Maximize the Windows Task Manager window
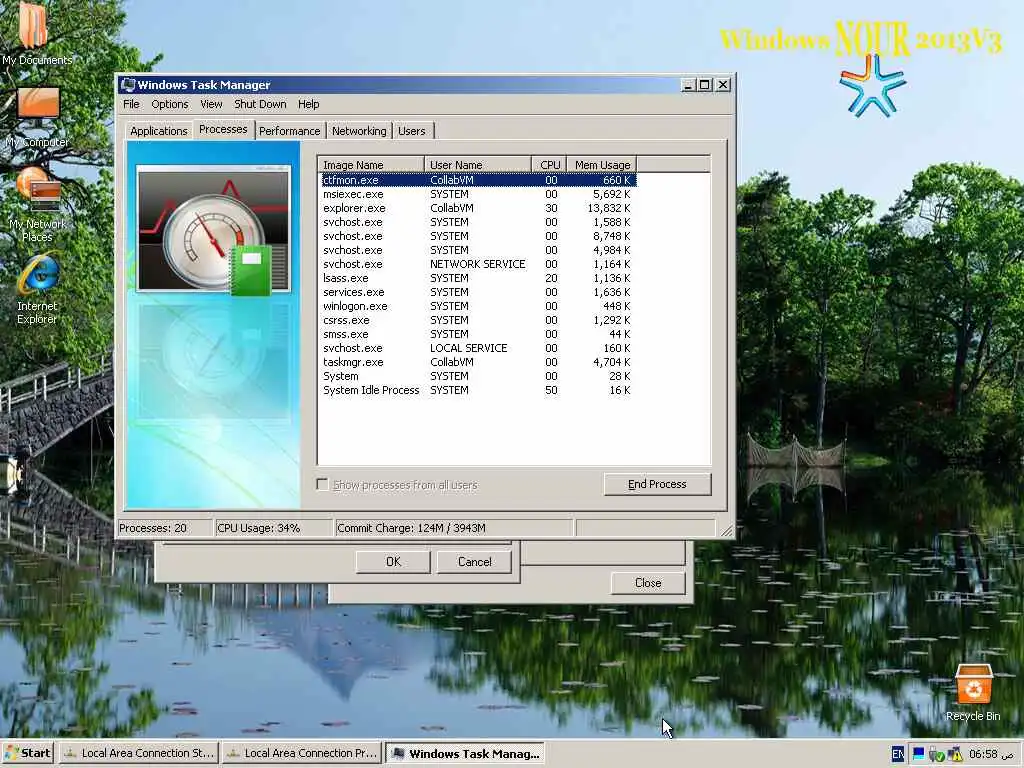This screenshot has height=768, width=1024. pyautogui.click(x=705, y=85)
